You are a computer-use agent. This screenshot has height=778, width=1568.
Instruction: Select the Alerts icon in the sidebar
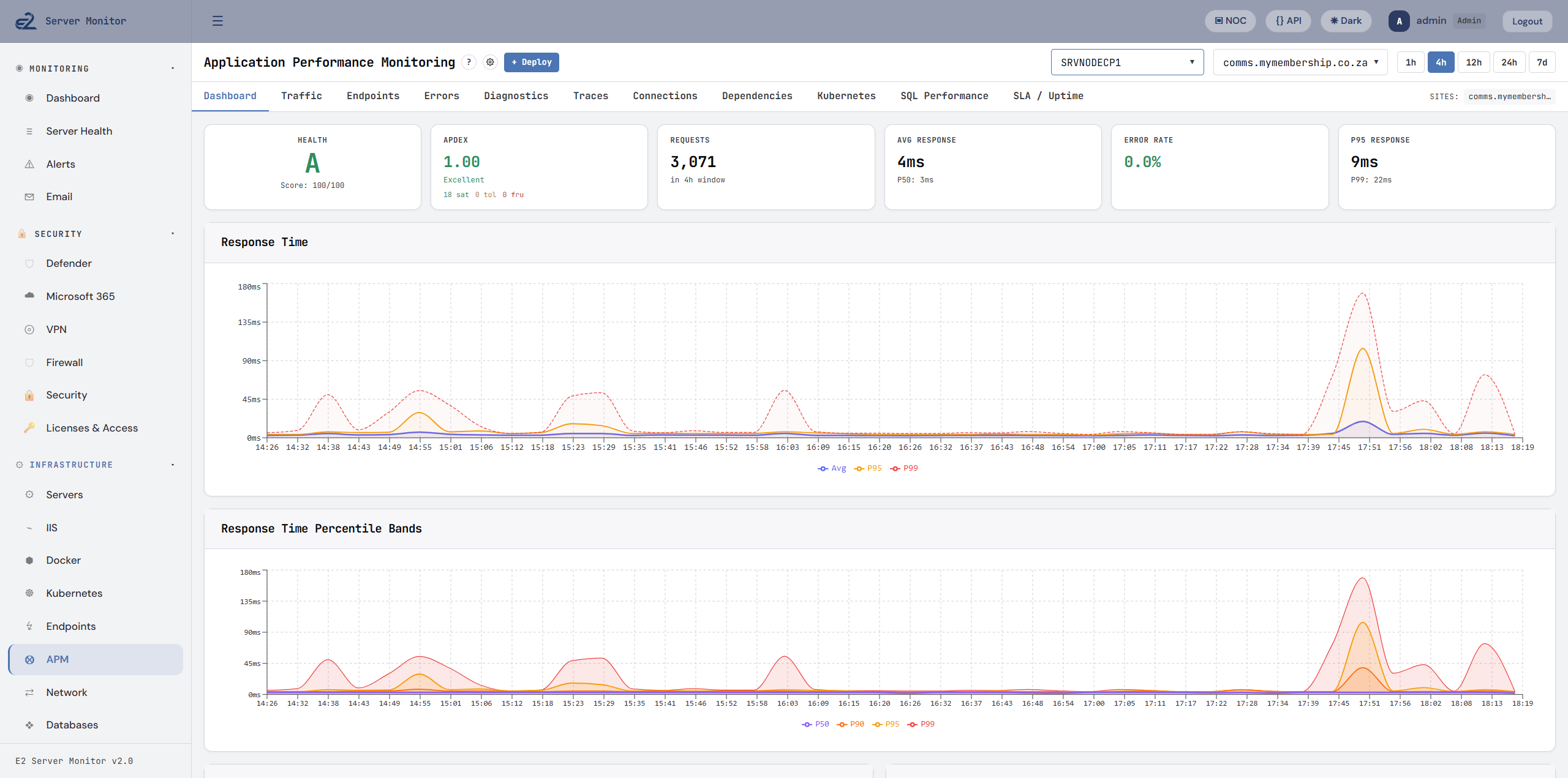click(x=29, y=163)
